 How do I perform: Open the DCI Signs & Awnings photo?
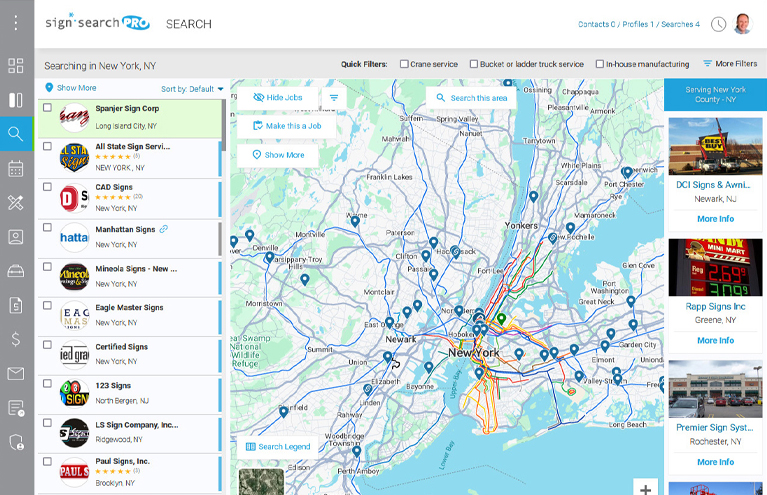(715, 146)
